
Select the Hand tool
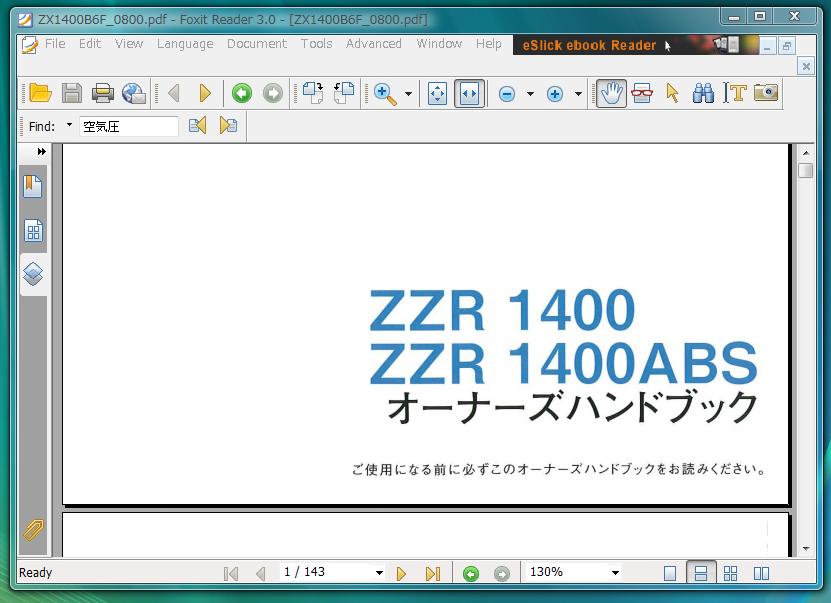611,93
